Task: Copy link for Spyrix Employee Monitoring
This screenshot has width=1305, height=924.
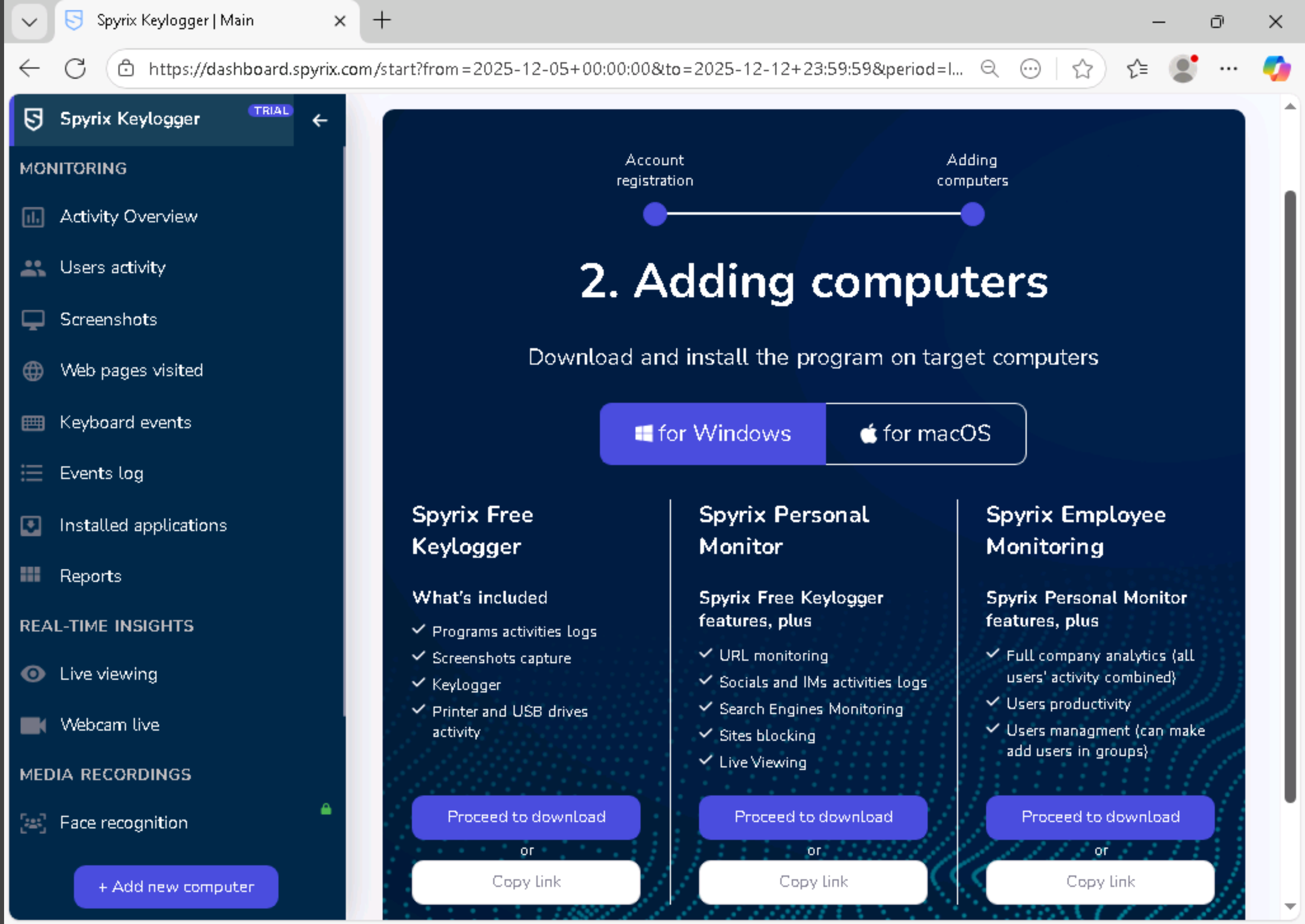Action: click(1100, 882)
